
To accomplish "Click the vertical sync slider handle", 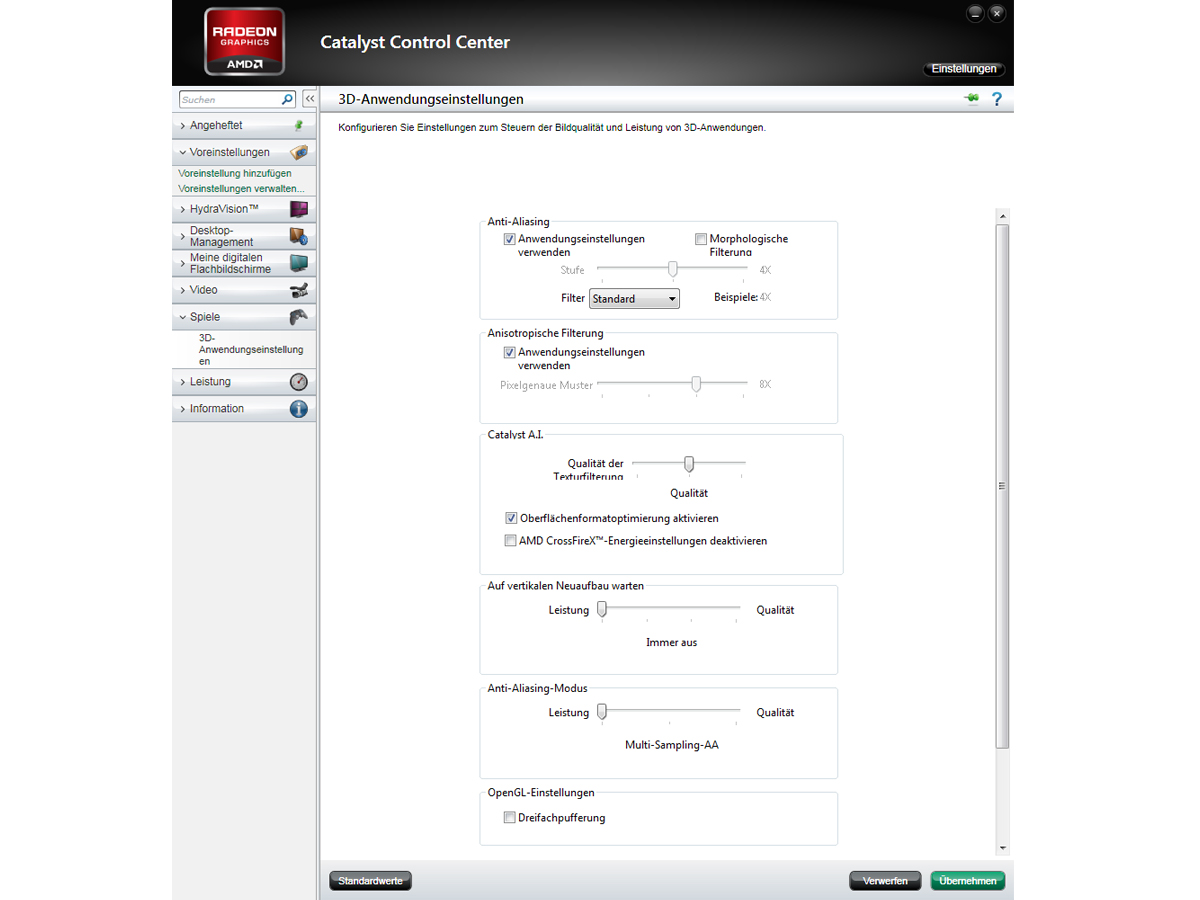I will [602, 608].
